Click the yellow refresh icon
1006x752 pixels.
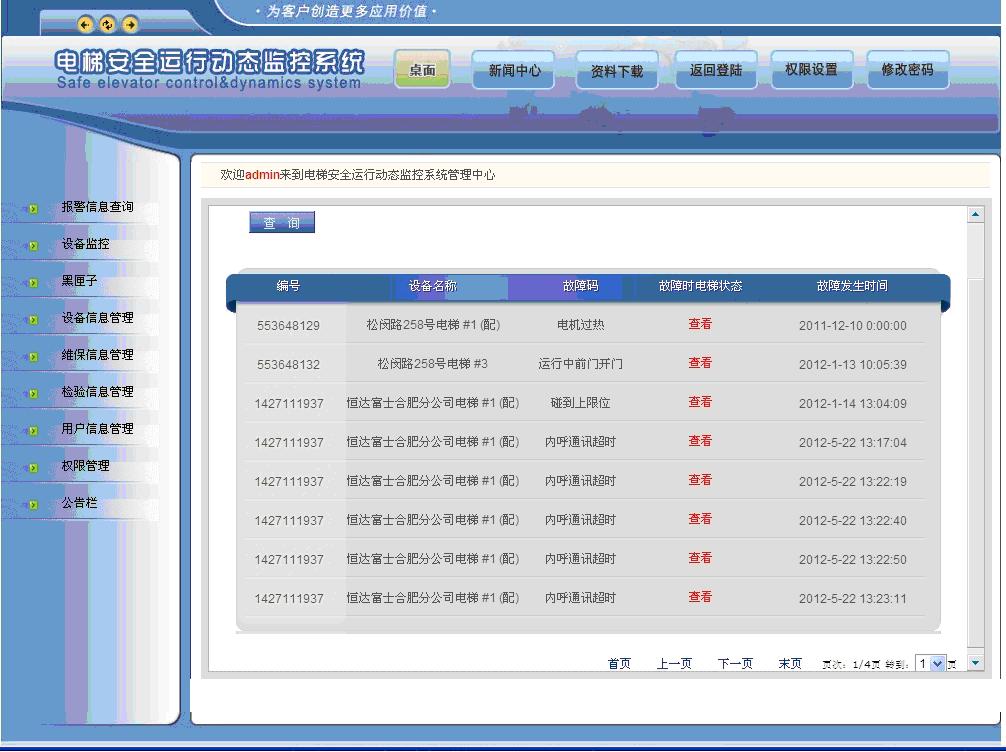[x=107, y=25]
